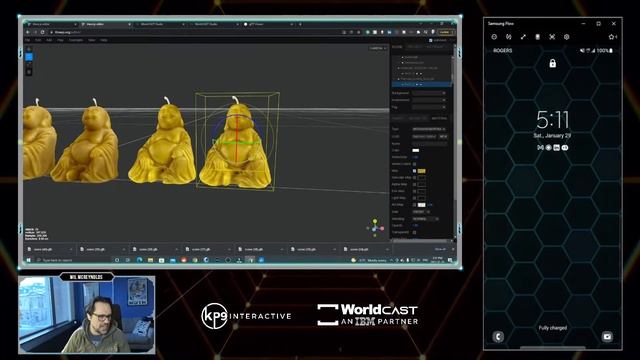Open the File menu
The image size is (640, 360).
27,40
